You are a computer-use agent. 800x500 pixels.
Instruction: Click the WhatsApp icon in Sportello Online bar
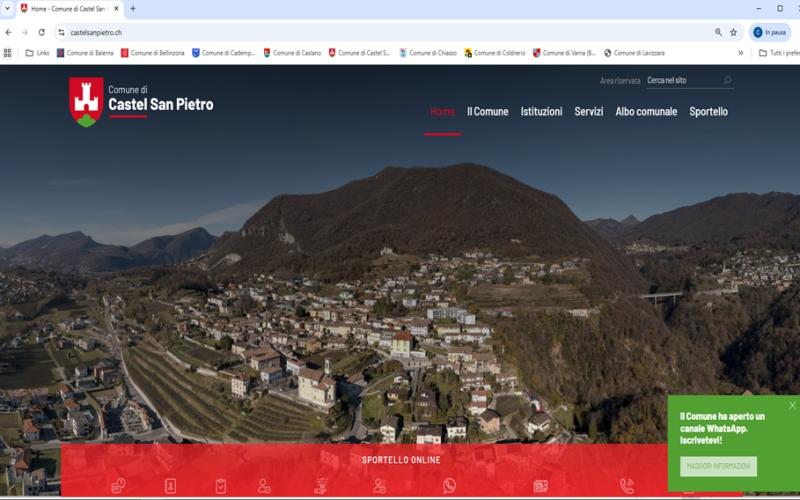[x=449, y=485]
